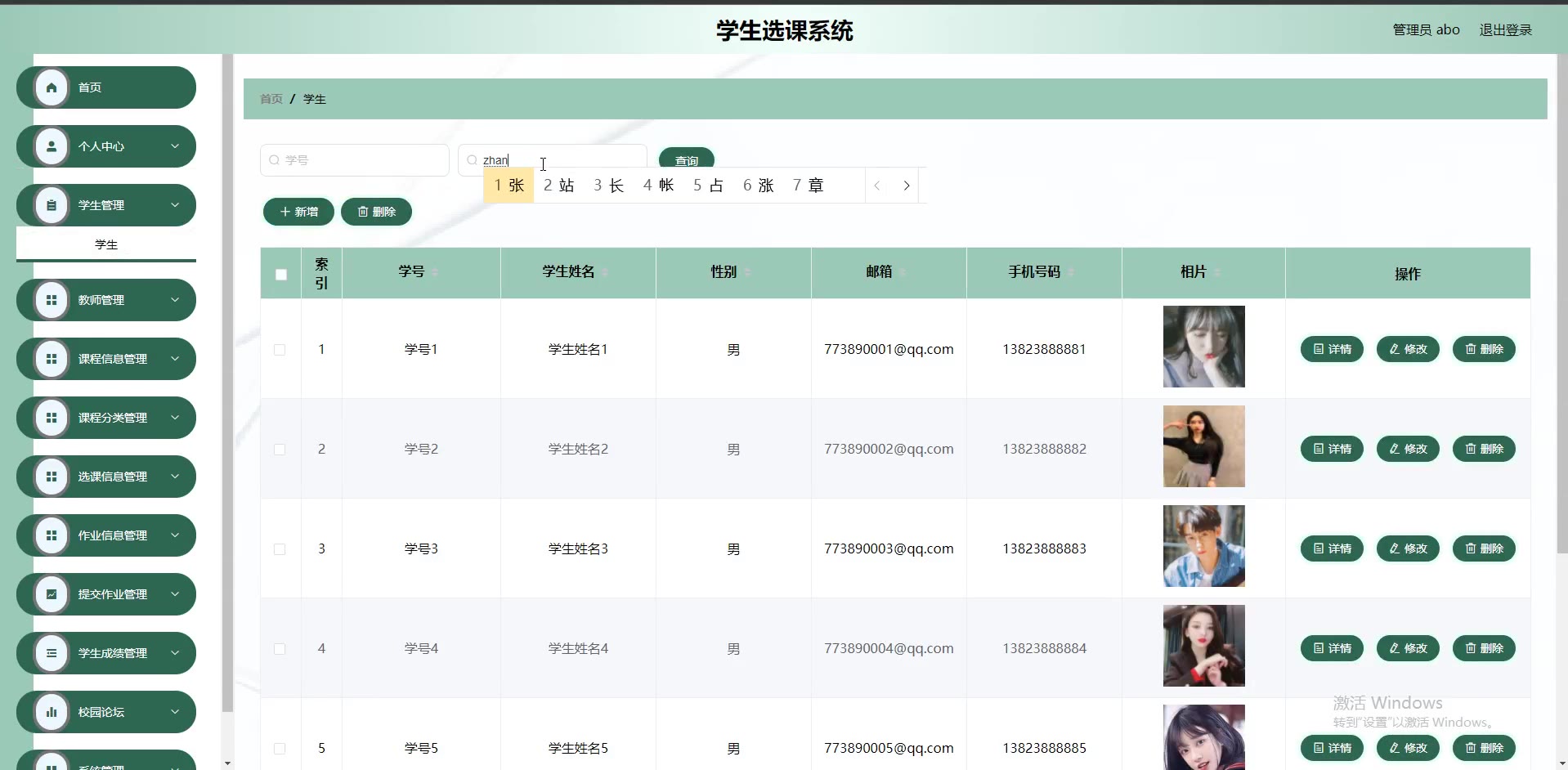
Task: Click the main page vertical scrollbar
Action: (x=1561, y=327)
